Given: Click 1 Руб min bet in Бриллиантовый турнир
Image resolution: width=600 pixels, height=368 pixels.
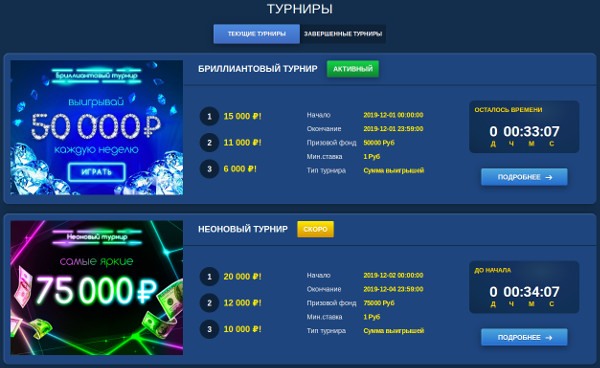Looking at the screenshot, I should pyautogui.click(x=372, y=156).
